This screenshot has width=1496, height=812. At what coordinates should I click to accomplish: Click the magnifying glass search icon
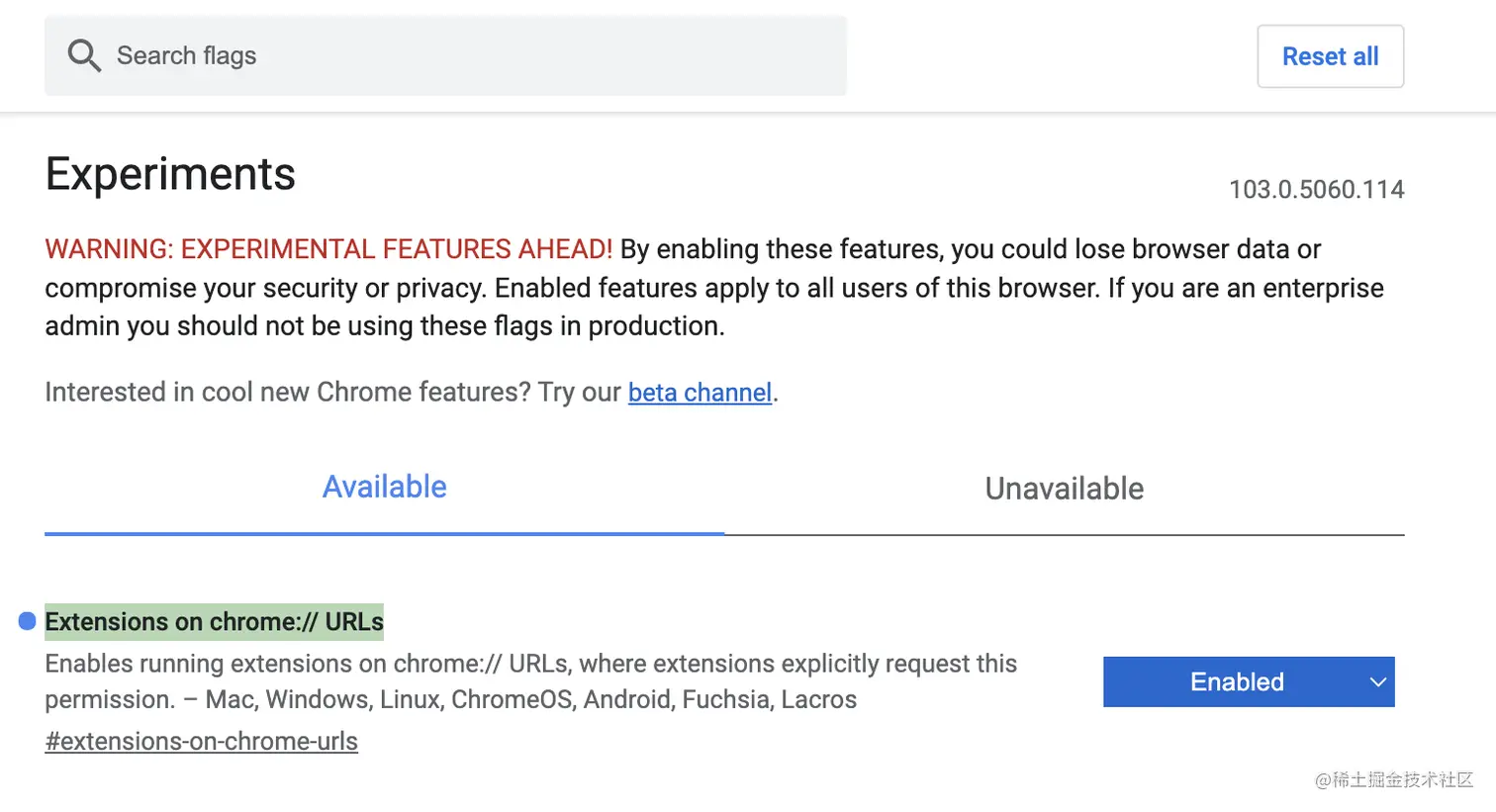pyautogui.click(x=84, y=55)
